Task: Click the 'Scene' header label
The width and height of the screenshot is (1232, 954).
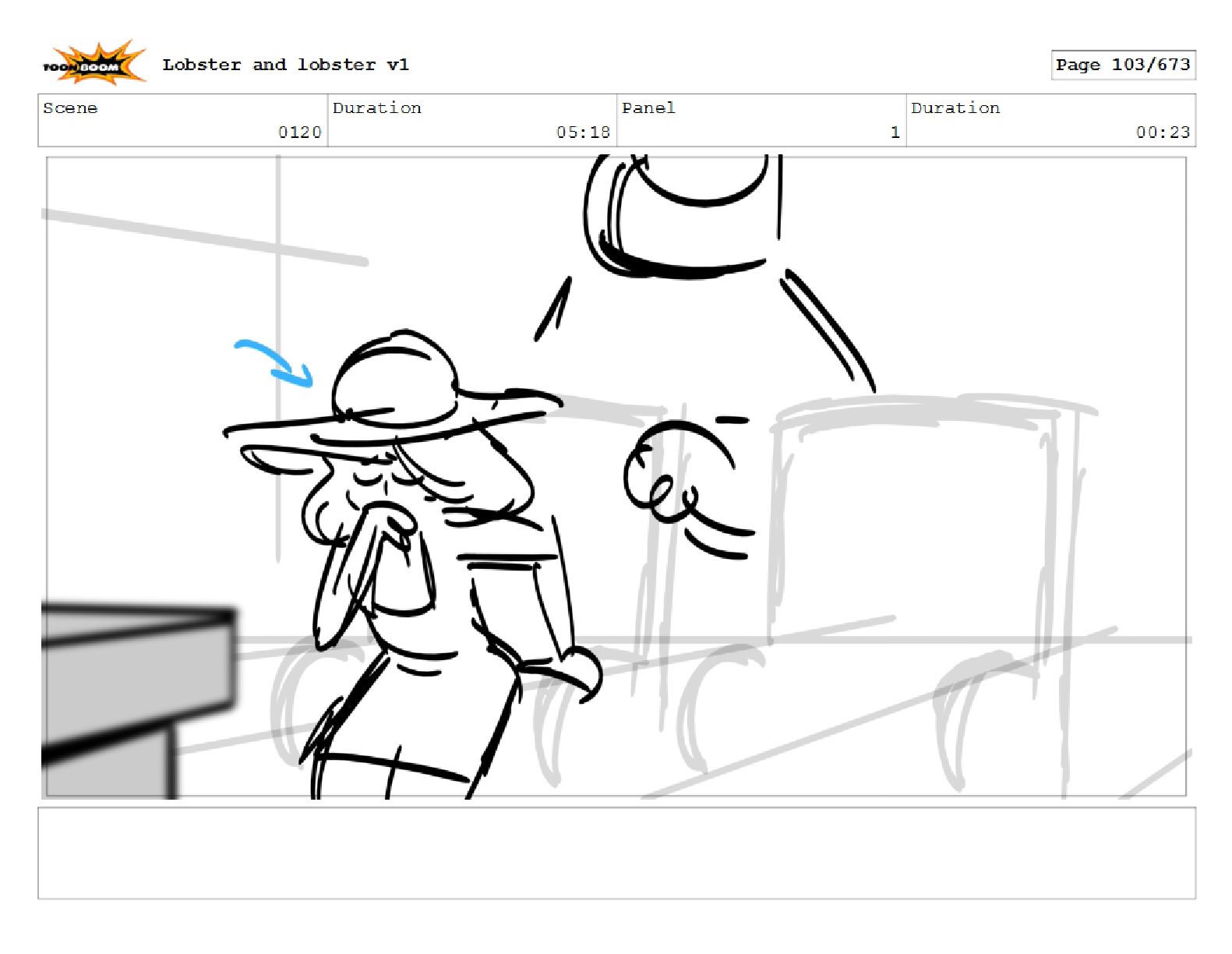Action: [x=70, y=108]
